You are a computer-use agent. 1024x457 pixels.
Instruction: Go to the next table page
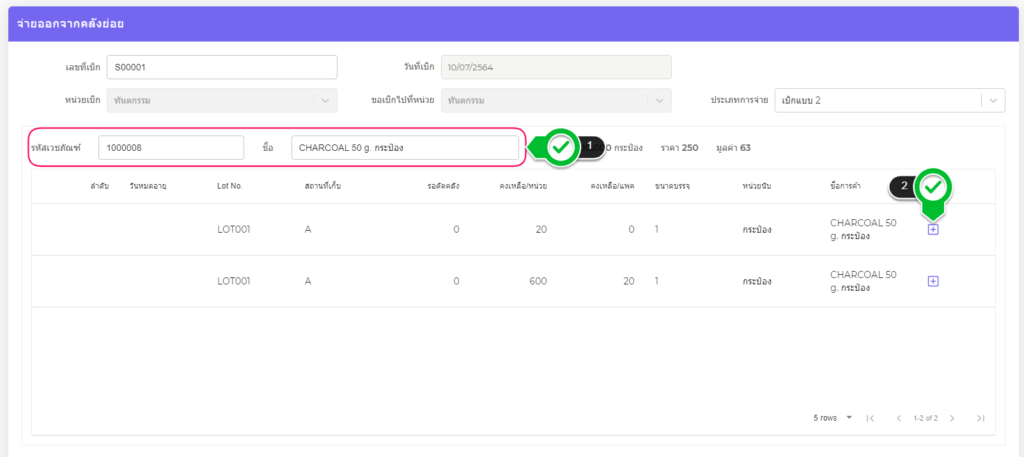(952, 418)
